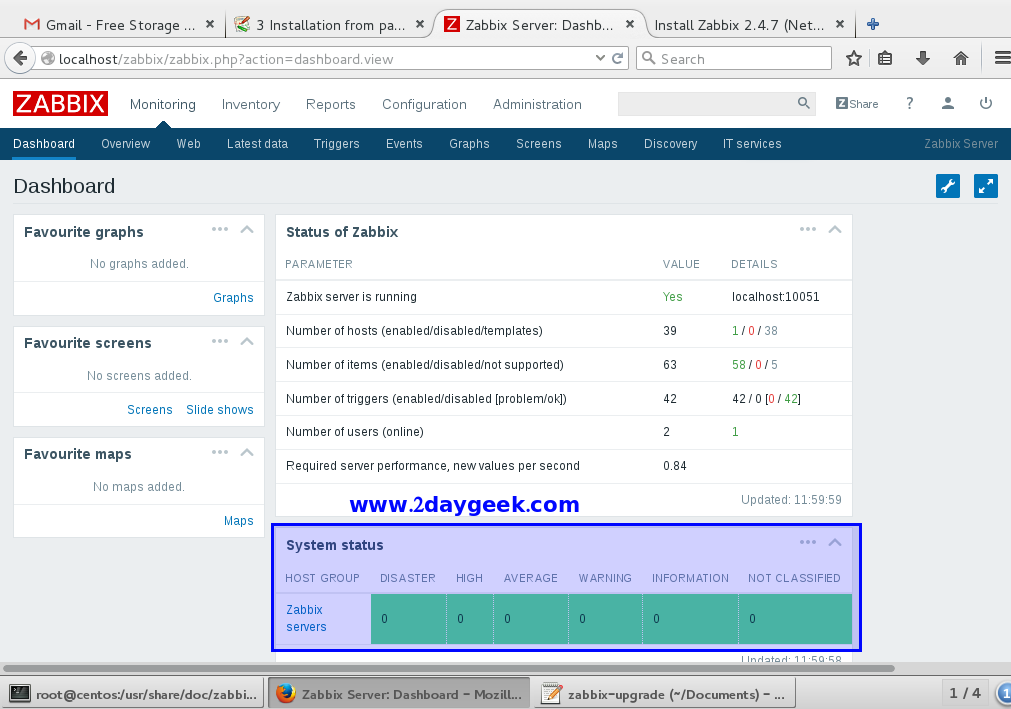Switch to Installation from packages tab
The height and width of the screenshot is (709, 1011).
point(328,24)
